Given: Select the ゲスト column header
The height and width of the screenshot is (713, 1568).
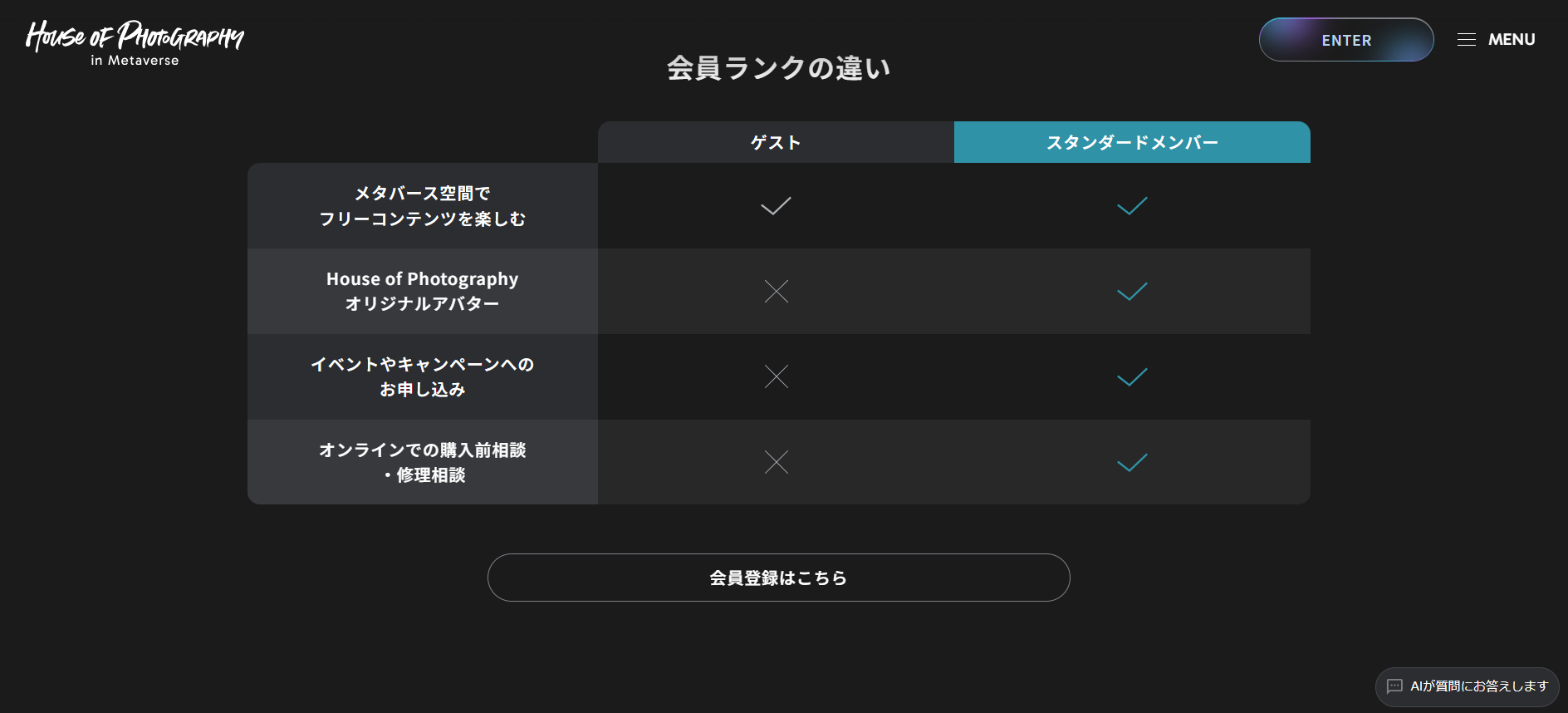Looking at the screenshot, I should [x=776, y=142].
